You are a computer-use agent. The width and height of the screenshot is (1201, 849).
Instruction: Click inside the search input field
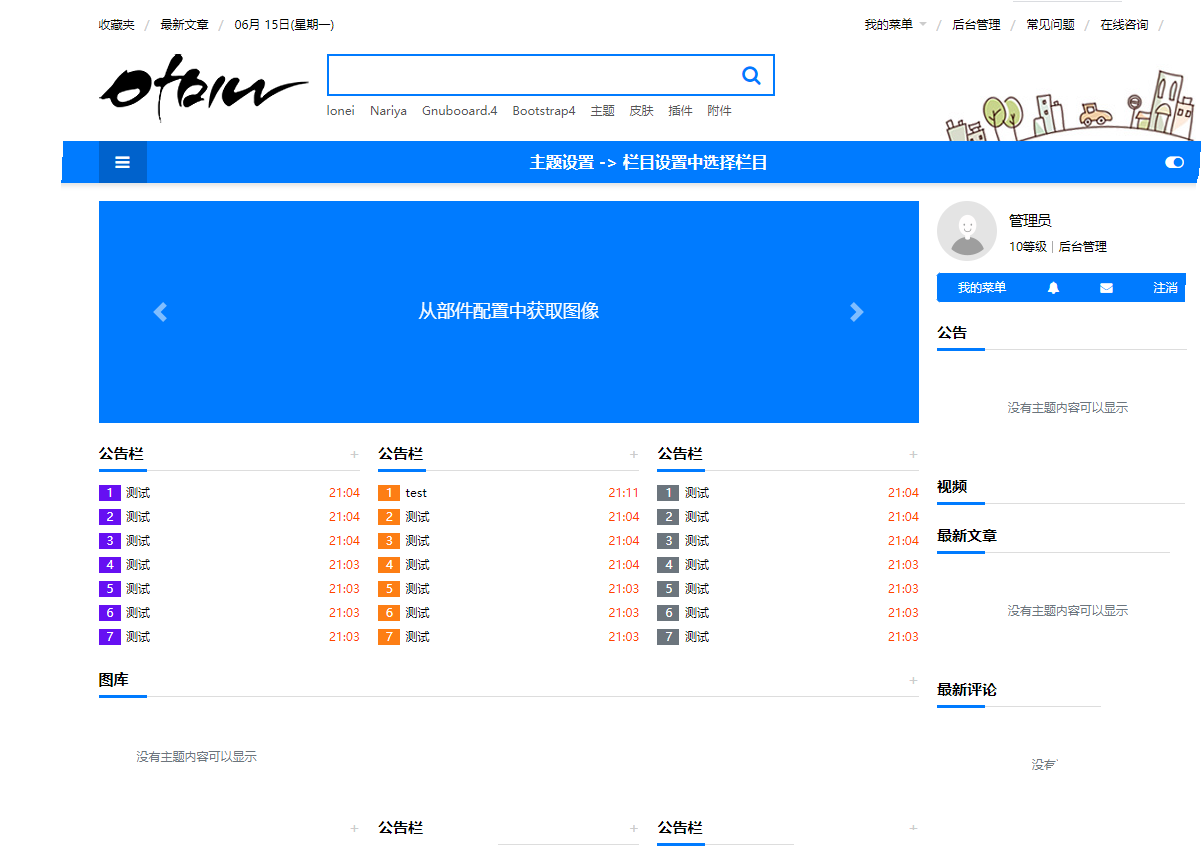(530, 76)
